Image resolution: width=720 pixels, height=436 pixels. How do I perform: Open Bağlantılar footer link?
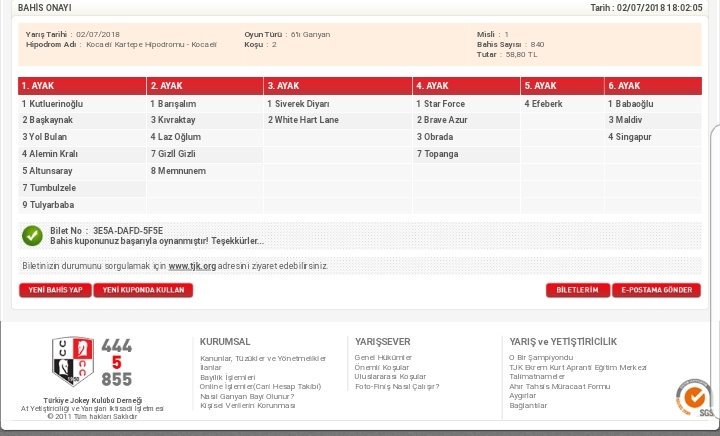528,405
